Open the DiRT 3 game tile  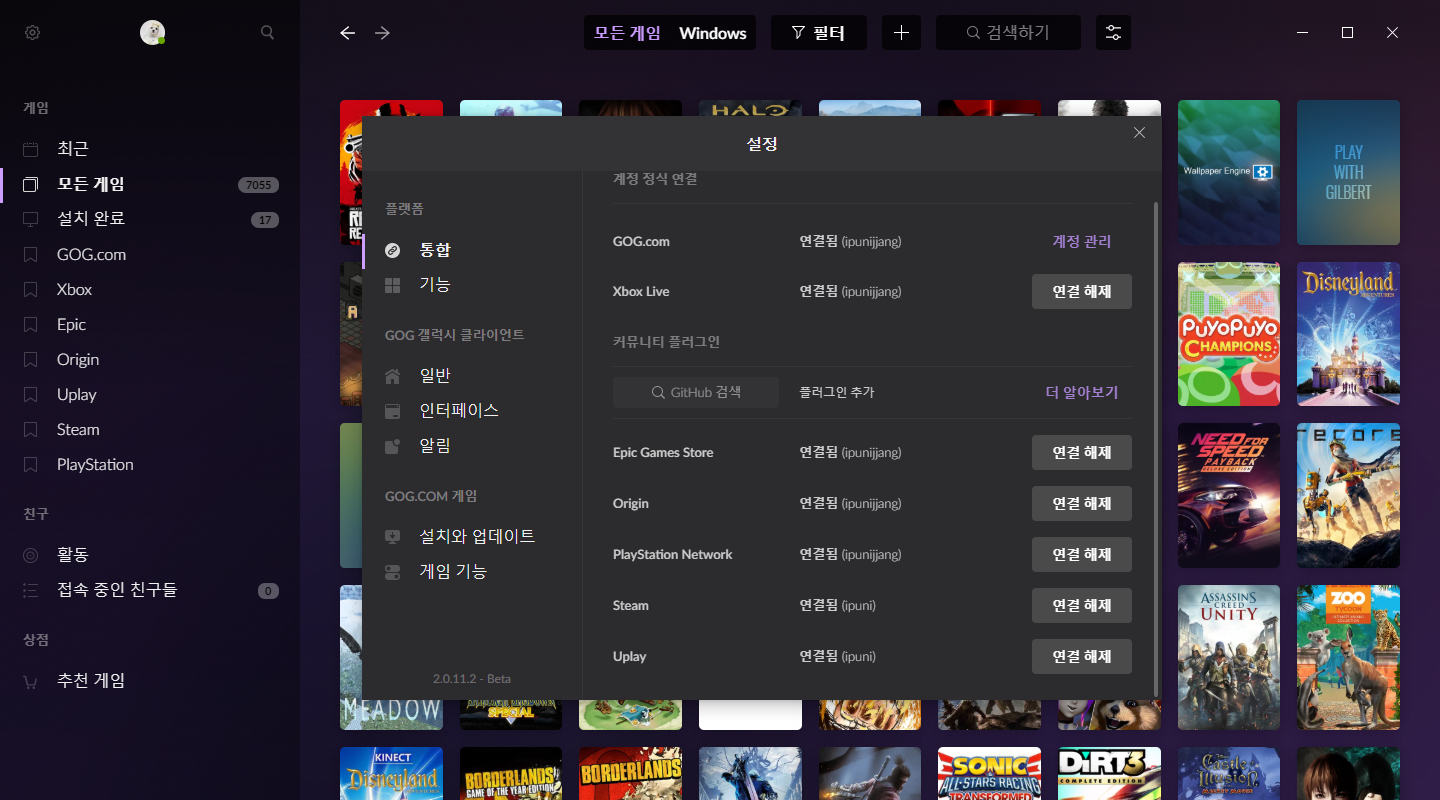tap(1109, 774)
